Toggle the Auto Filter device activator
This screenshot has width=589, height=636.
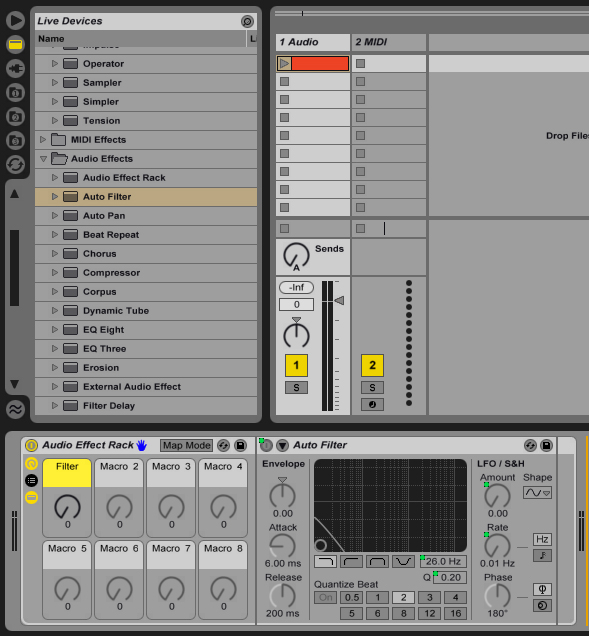(x=266, y=446)
